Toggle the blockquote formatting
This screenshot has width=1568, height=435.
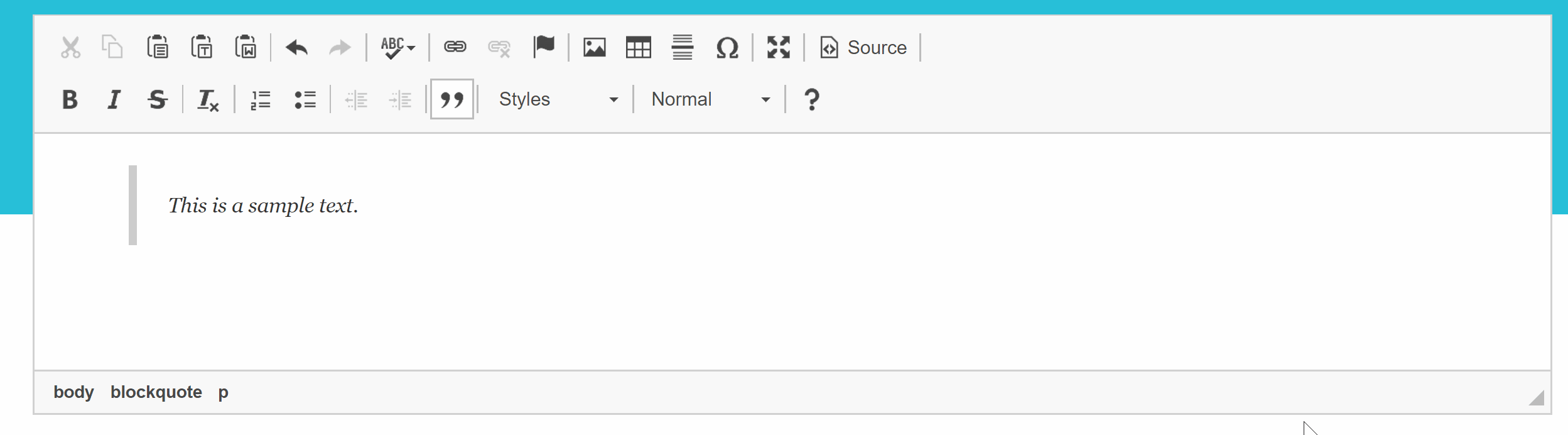(x=452, y=99)
